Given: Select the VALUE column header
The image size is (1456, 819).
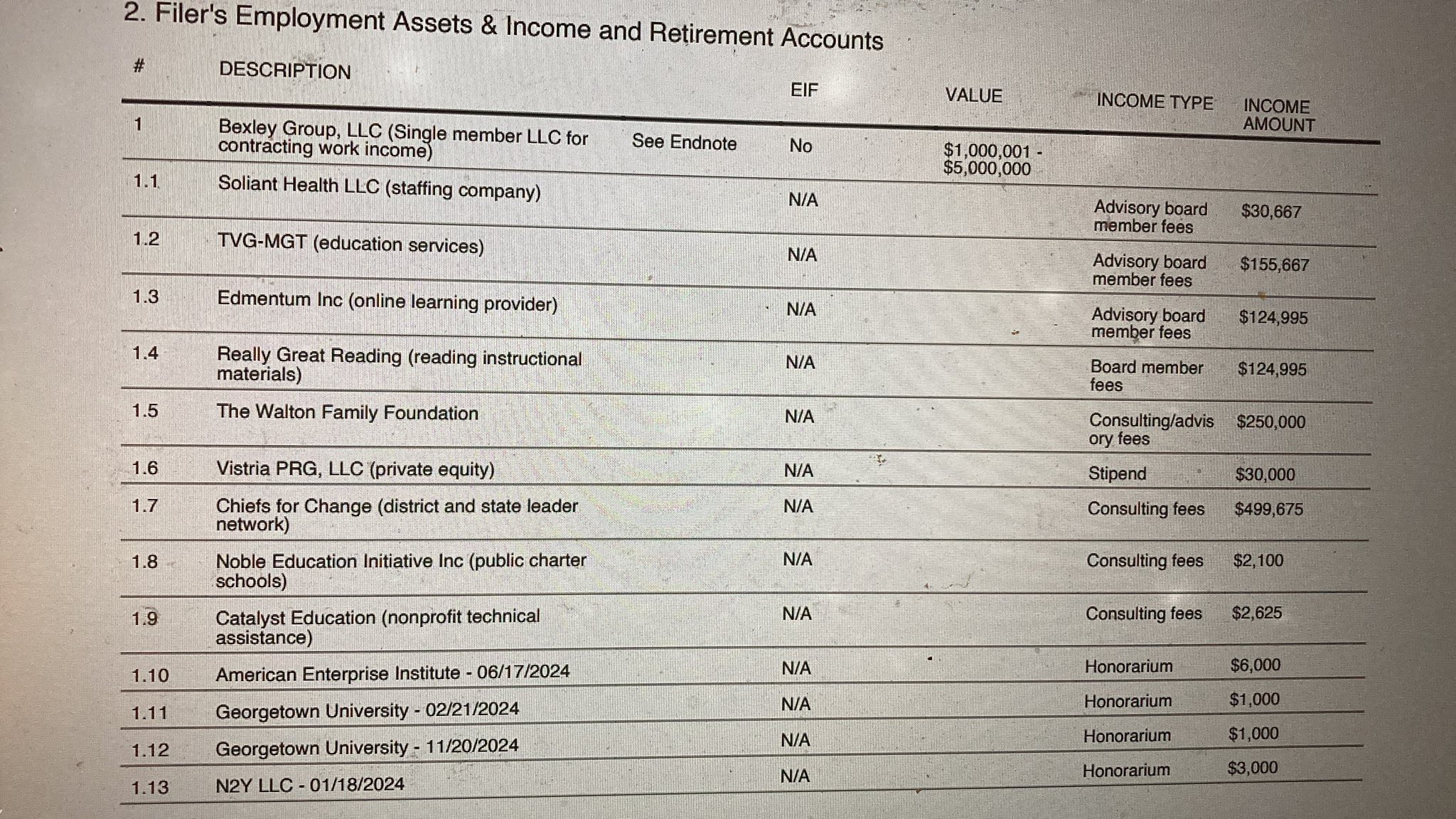Looking at the screenshot, I should (x=973, y=95).
